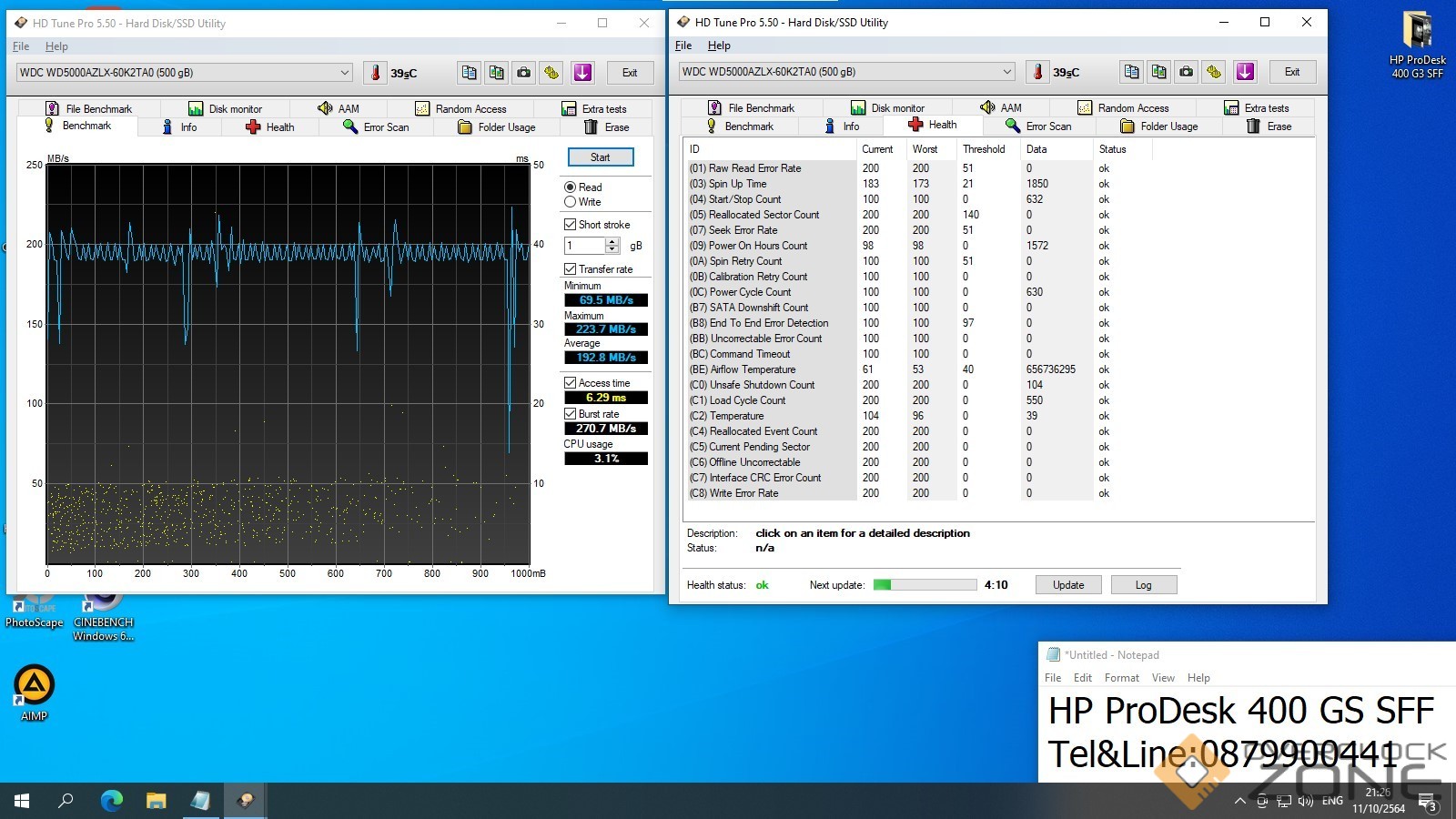Viewport: 1456px width, 819px height.
Task: Expand the drive selection dropdown in right window
Action: (1007, 72)
